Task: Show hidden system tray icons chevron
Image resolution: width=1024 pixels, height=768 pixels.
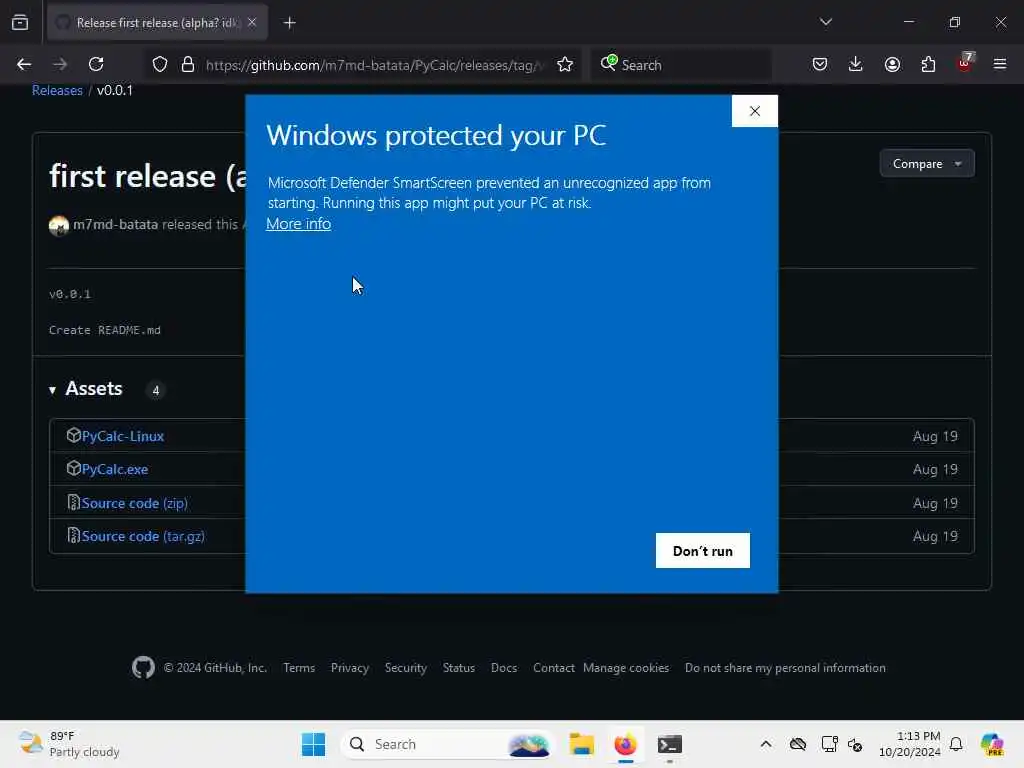Action: point(765,744)
